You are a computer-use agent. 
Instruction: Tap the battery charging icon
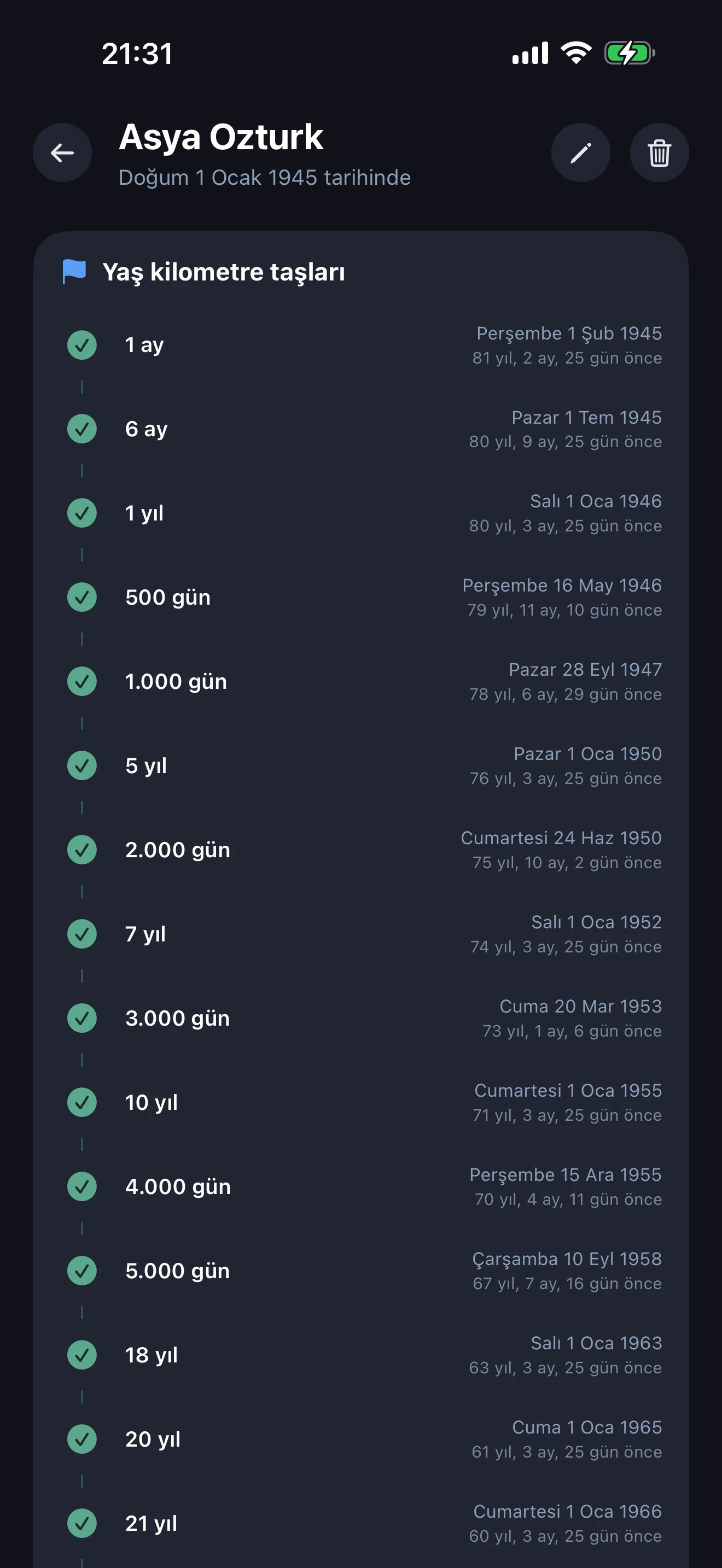point(629,53)
